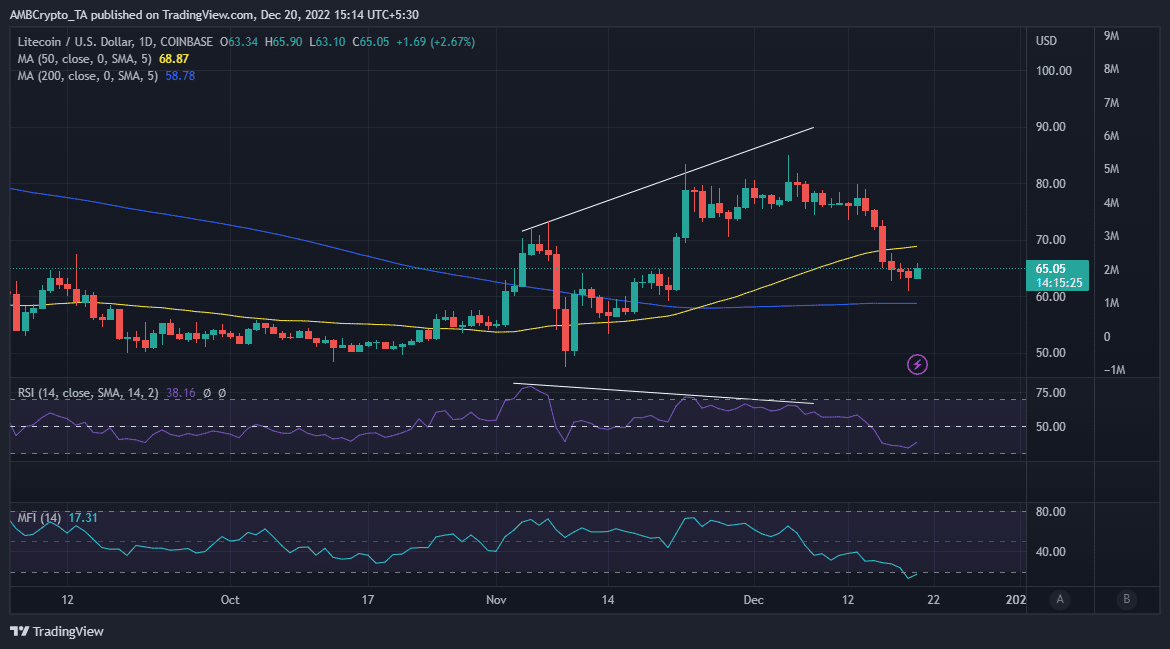Select the MA 50 indicator legend
The width and height of the screenshot is (1170, 649).
click(85, 59)
